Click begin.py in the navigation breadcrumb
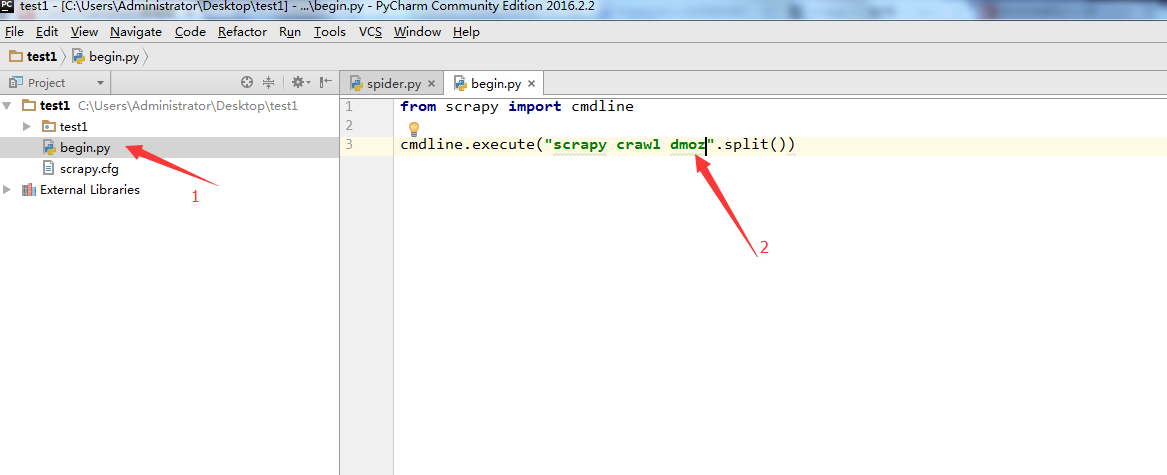Viewport: 1167px width, 475px height. pyautogui.click(x=114, y=57)
